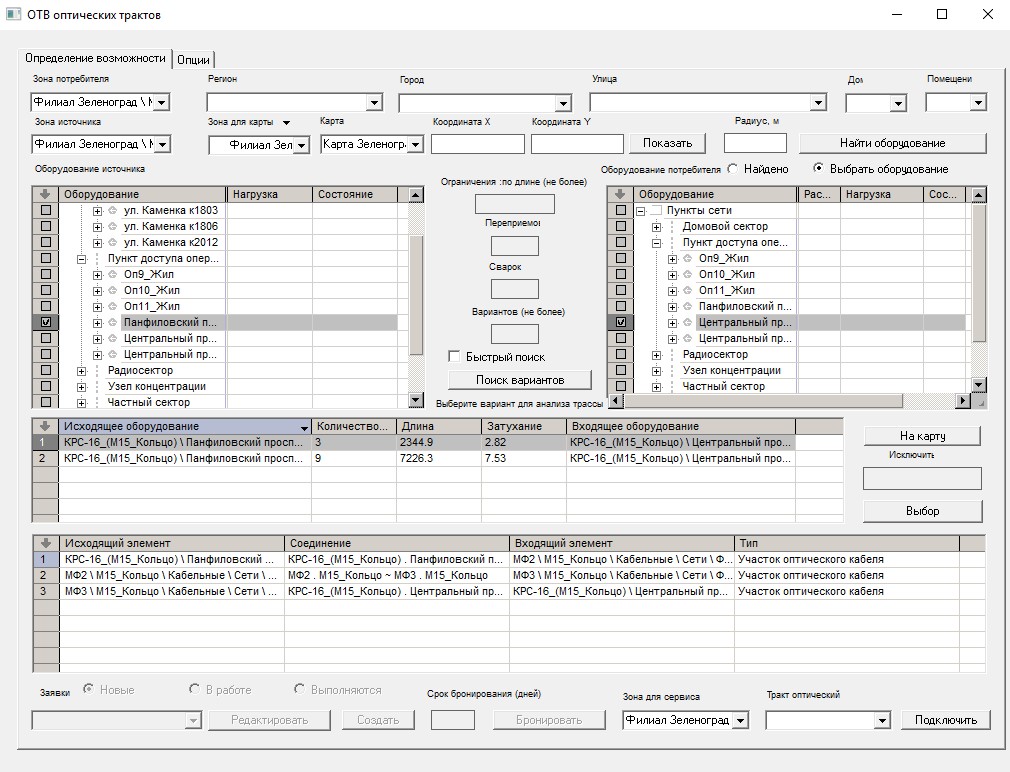Click the node icon beside ул. Каменка к2012
Screen dimensions: 1010x772
tap(113, 242)
